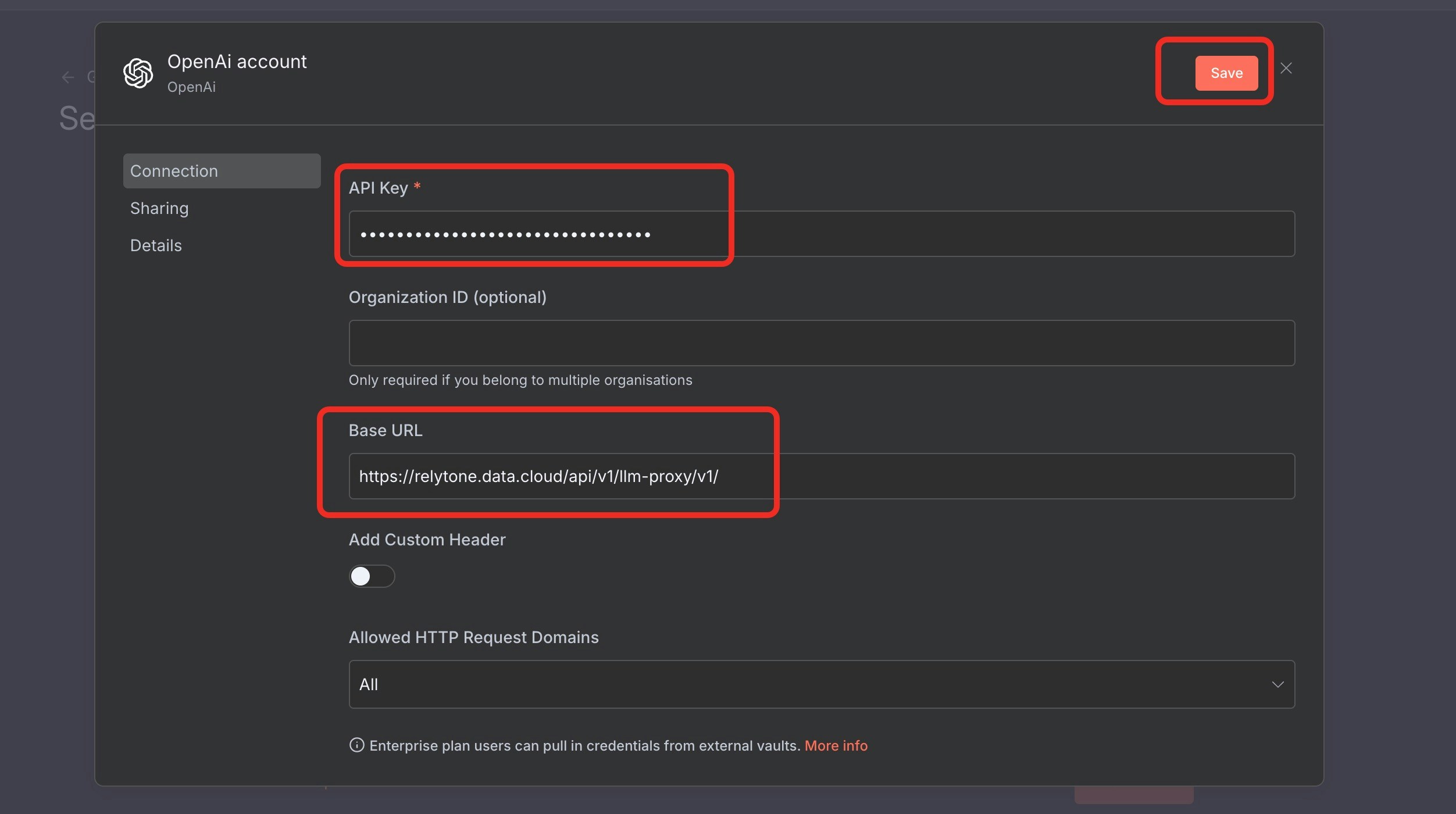This screenshot has width=1456, height=814.
Task: Open the Details tab
Action: point(155,245)
